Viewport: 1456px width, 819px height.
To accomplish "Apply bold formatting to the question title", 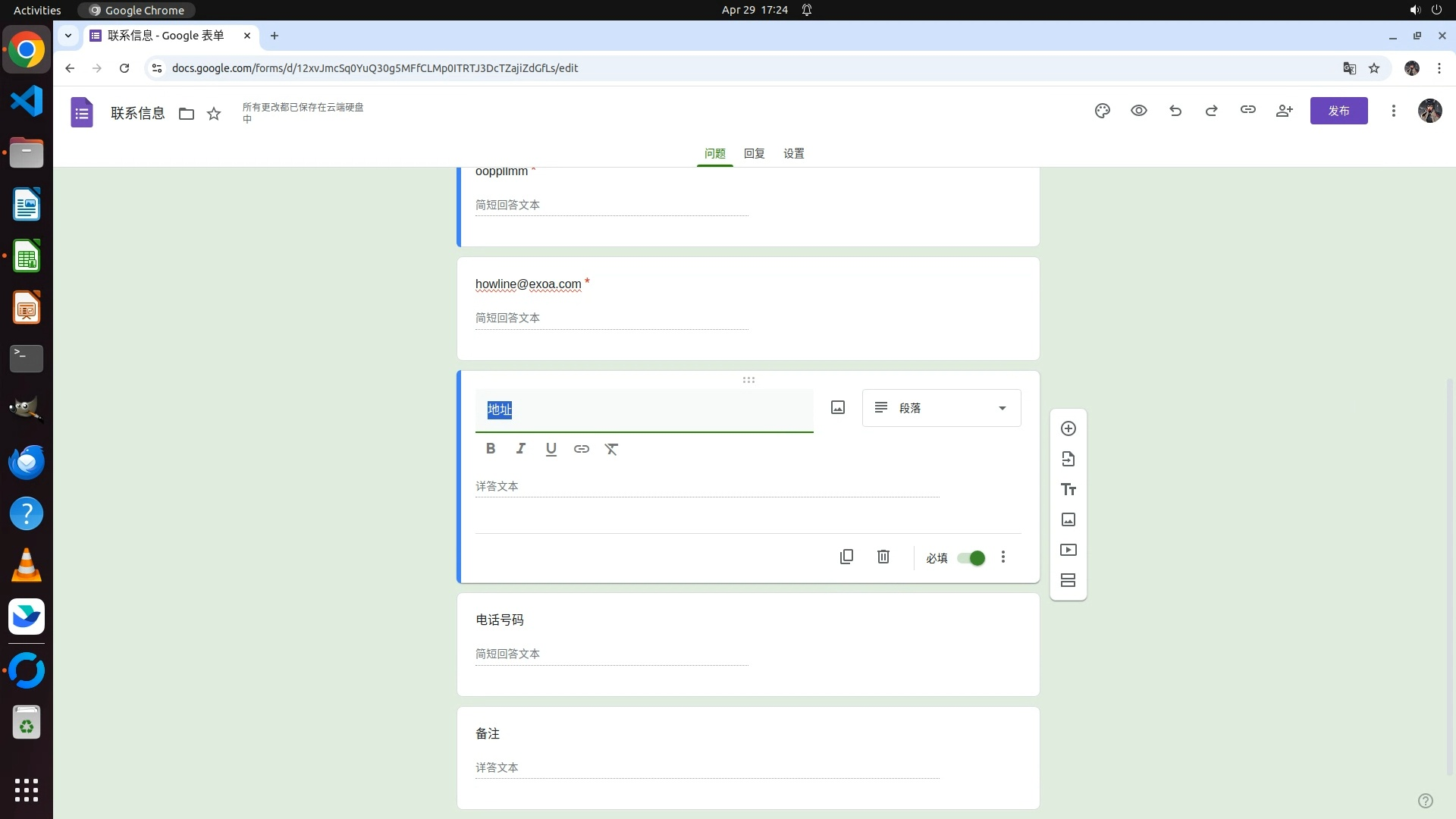I will click(491, 449).
